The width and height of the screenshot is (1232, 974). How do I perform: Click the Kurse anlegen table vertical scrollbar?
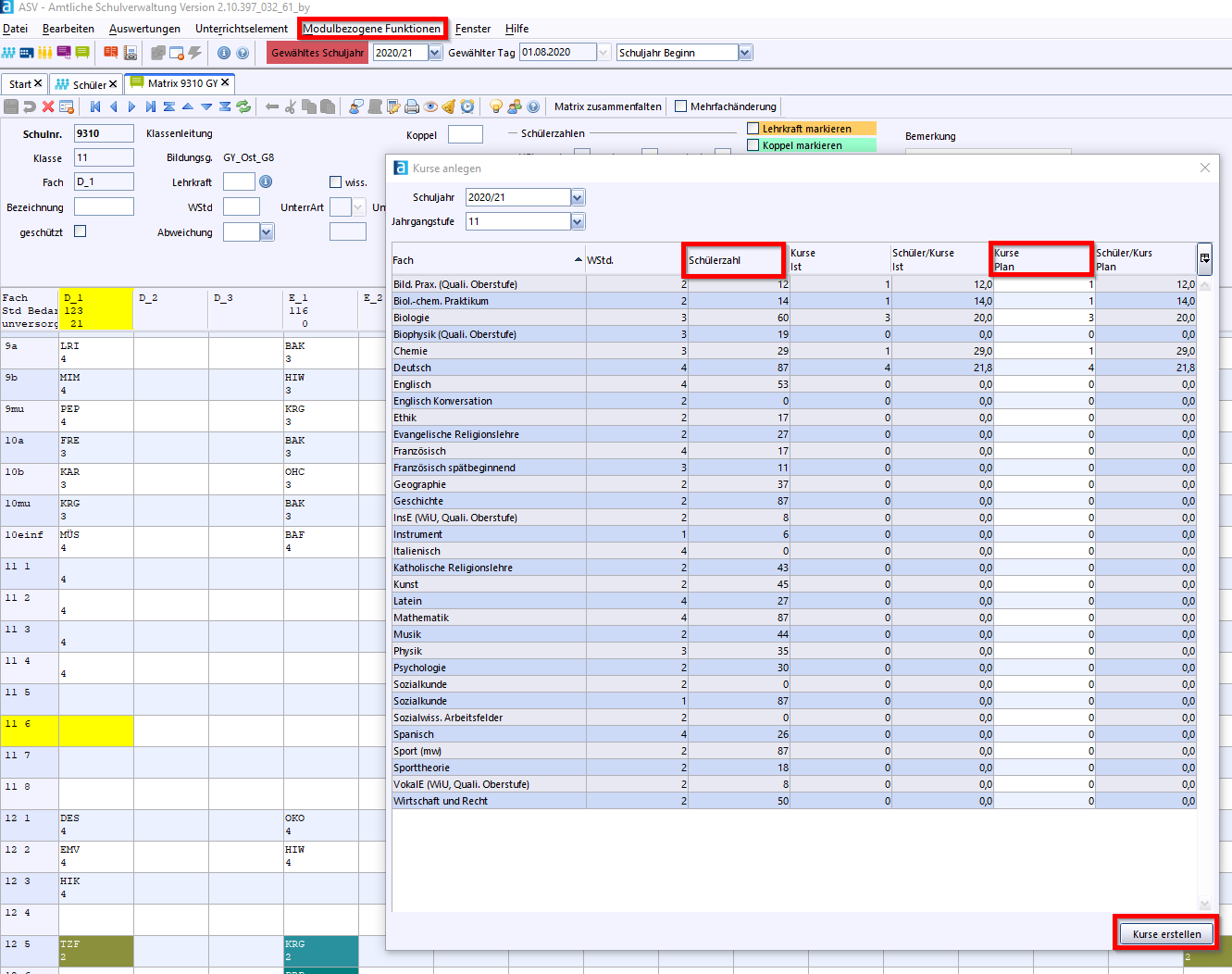coord(1204,593)
